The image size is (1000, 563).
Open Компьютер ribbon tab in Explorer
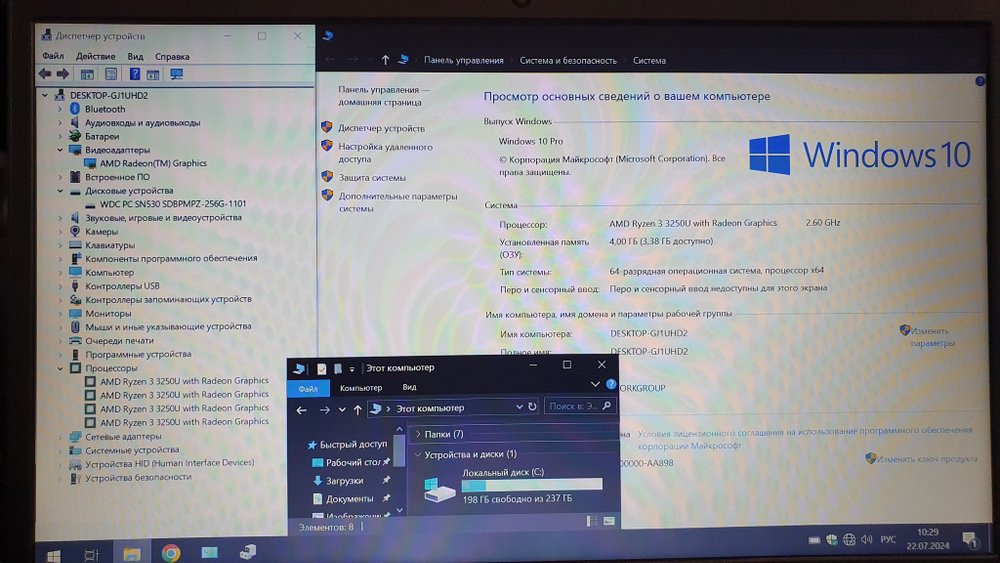[x=361, y=388]
